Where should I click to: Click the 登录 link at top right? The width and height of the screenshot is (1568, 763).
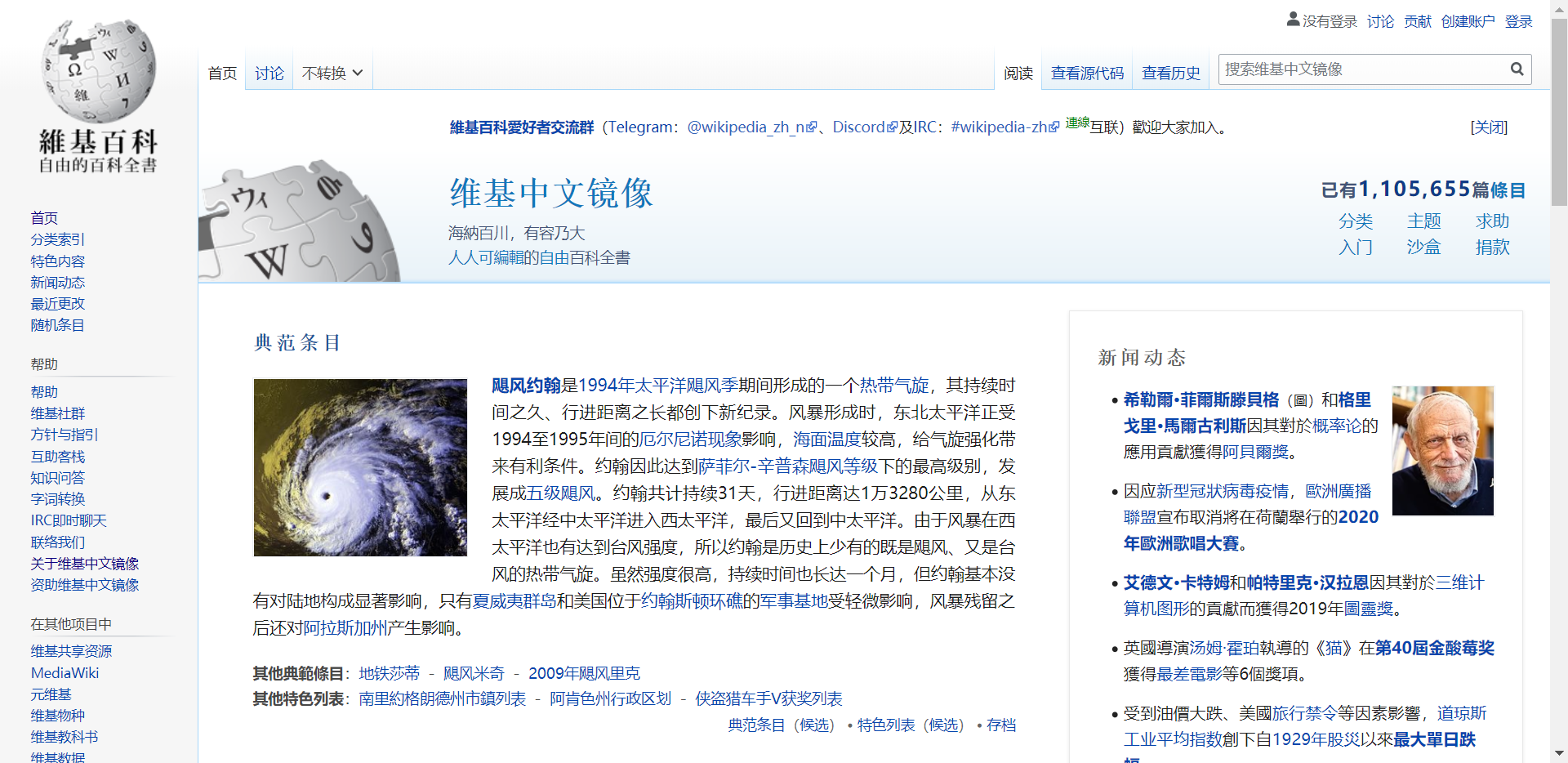pos(1518,21)
